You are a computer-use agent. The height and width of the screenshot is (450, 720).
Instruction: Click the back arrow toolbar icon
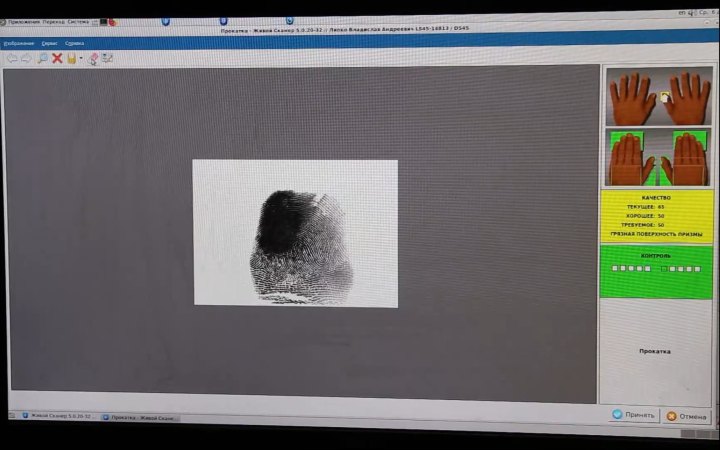(11, 58)
